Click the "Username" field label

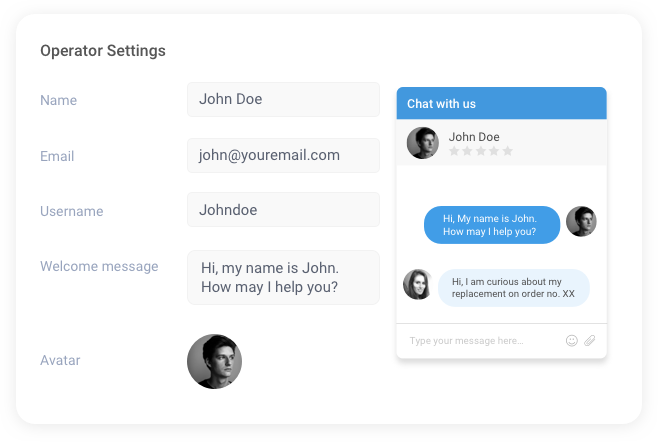72,211
